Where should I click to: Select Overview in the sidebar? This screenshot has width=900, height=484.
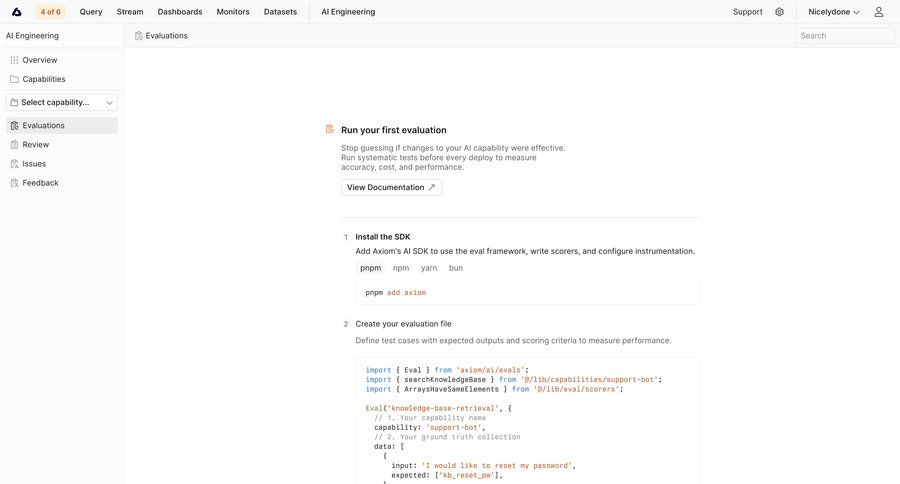(62, 60)
